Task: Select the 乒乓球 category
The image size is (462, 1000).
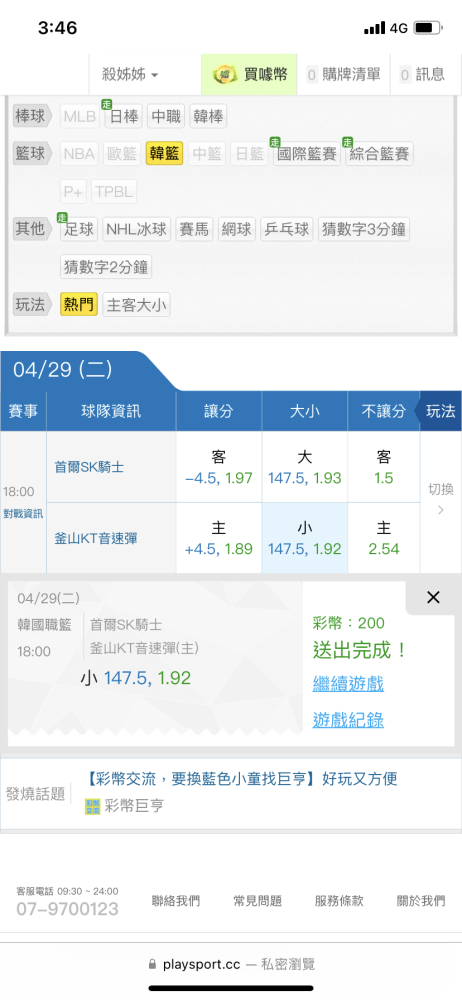Action: pyautogui.click(x=287, y=229)
